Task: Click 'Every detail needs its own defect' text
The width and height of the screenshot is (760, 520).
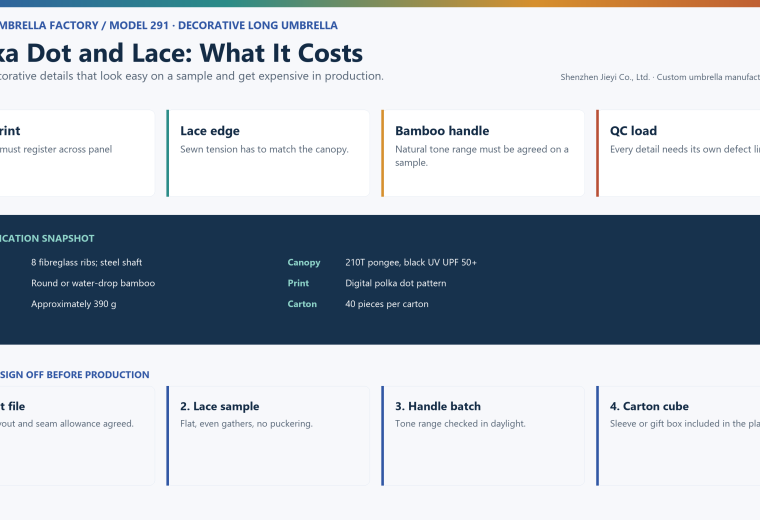Action: click(x=681, y=149)
